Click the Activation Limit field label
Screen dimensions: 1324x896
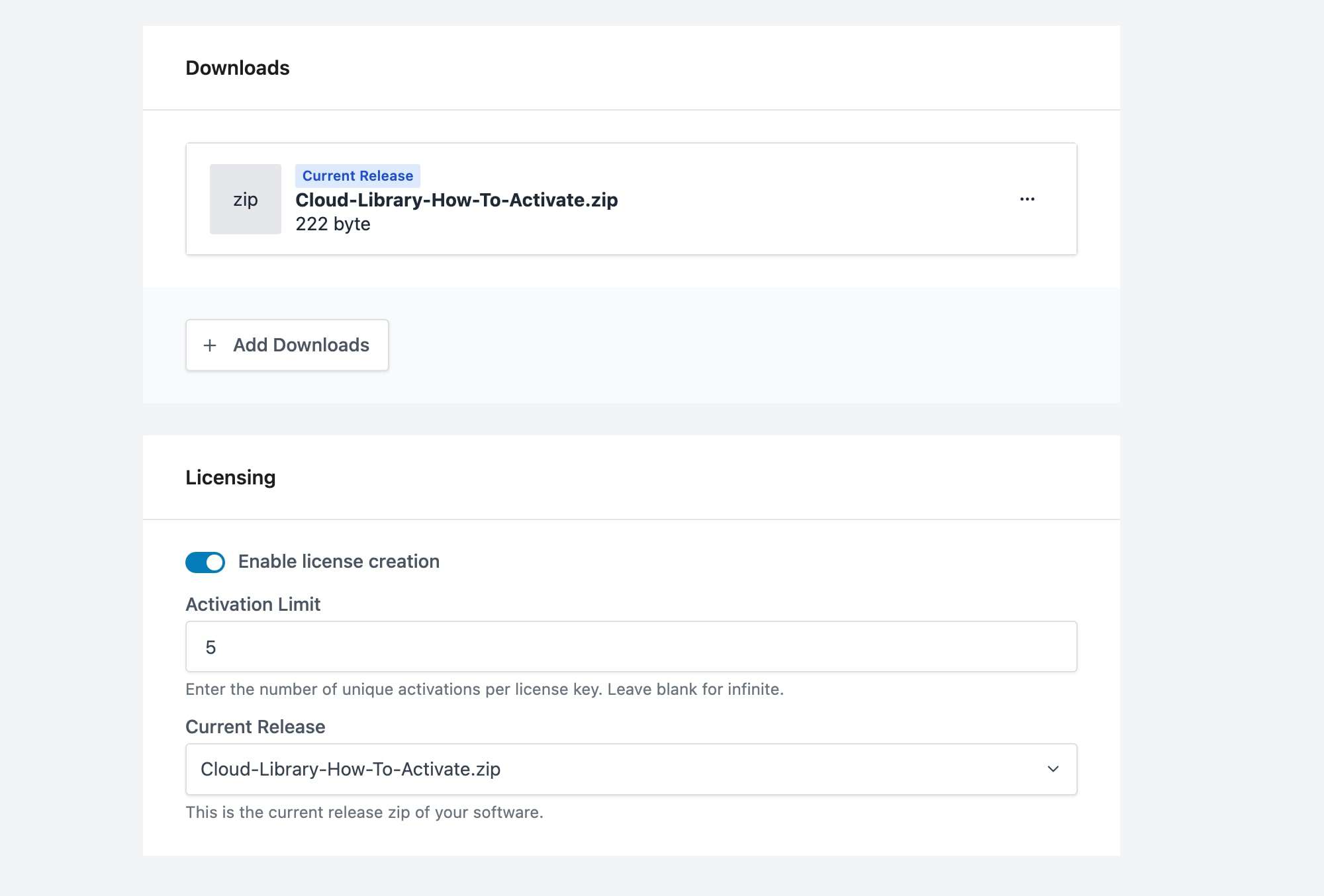253,604
